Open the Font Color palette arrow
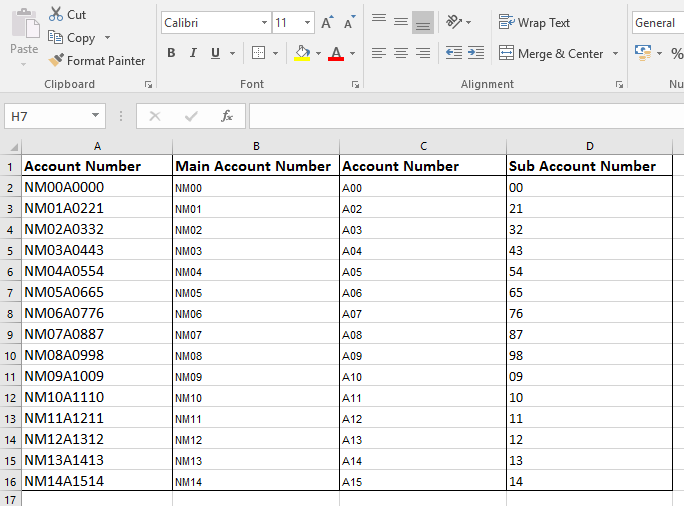 pos(352,54)
